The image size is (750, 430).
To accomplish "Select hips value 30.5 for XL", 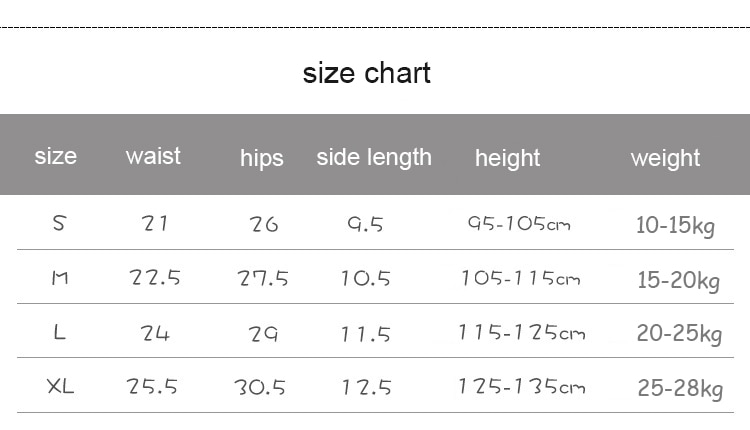I will tap(260, 387).
